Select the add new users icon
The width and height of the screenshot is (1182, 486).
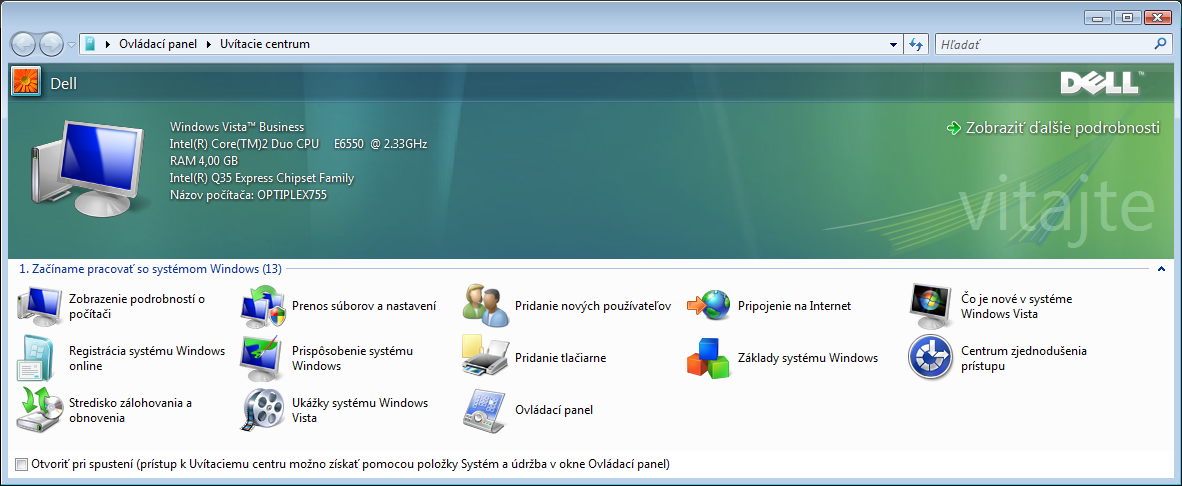pyautogui.click(x=487, y=306)
